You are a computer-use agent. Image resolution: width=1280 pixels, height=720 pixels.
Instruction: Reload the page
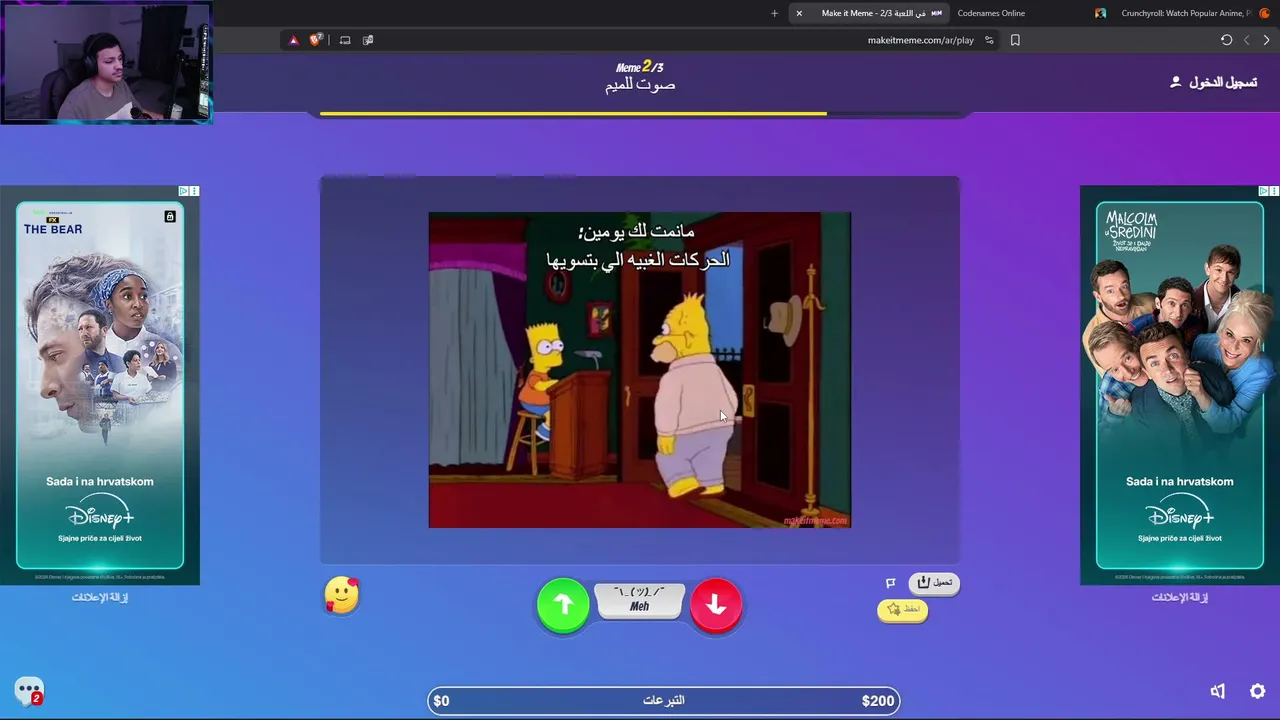pyautogui.click(x=1226, y=40)
